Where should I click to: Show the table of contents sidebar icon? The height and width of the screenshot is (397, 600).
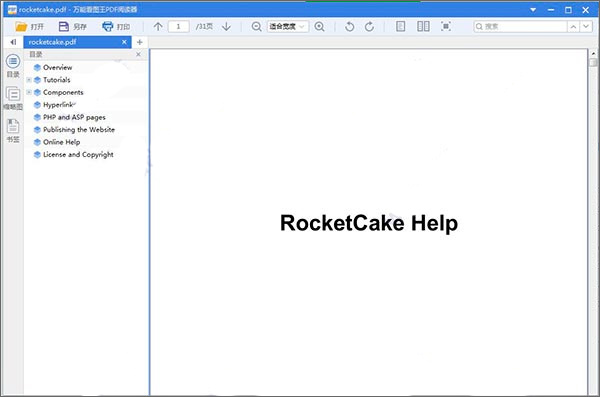point(13,65)
